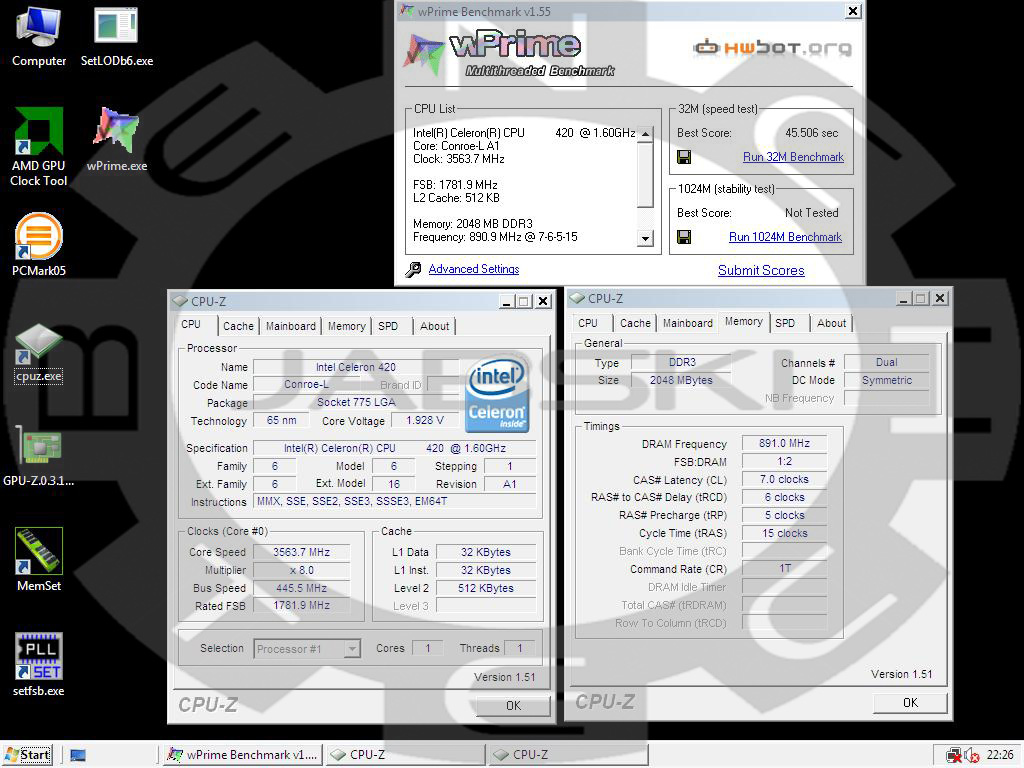Click the Advanced Settings wrench icon
Screen dimensions: 1024x768
click(413, 269)
